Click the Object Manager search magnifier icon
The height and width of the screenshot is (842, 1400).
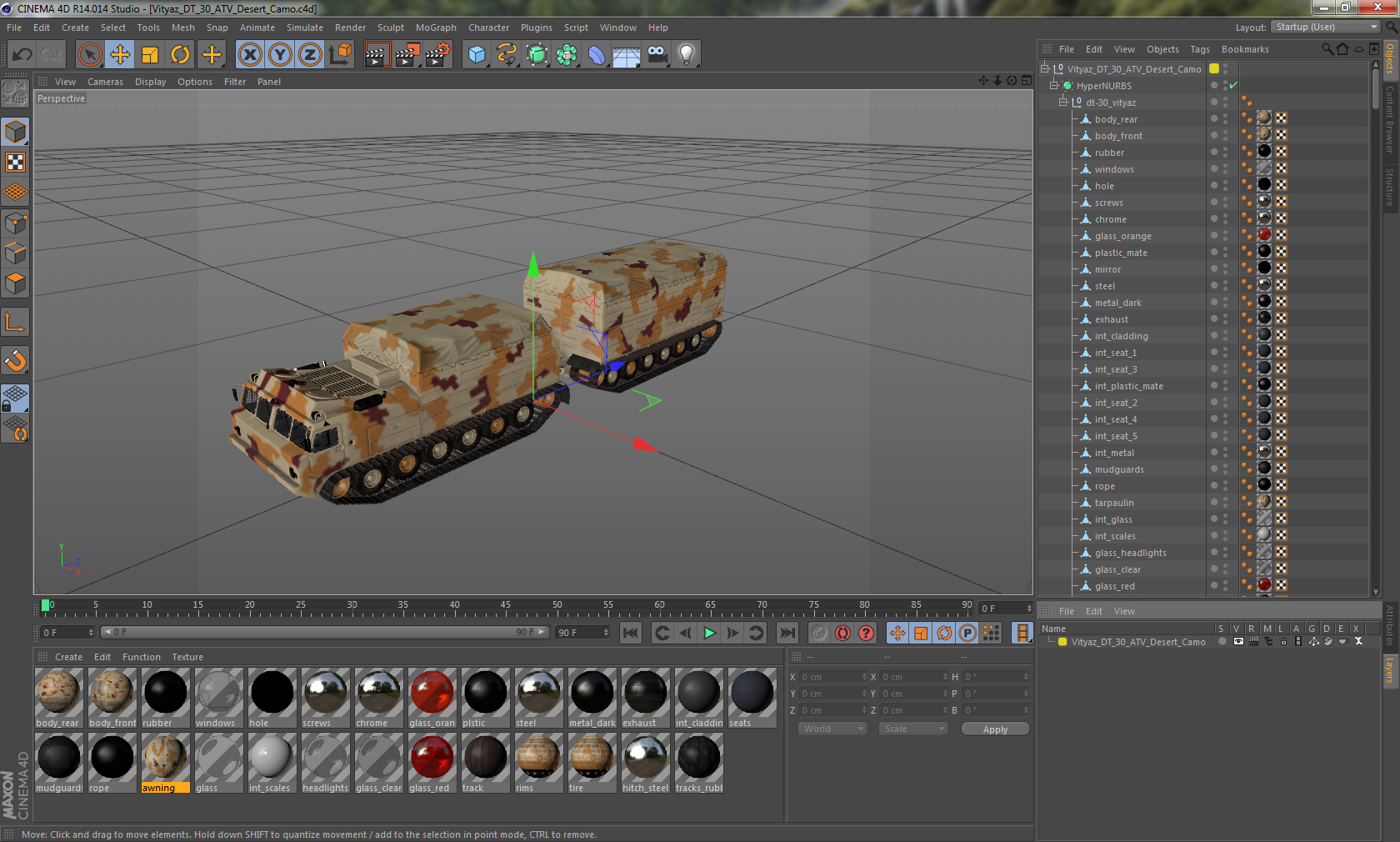click(x=1327, y=49)
